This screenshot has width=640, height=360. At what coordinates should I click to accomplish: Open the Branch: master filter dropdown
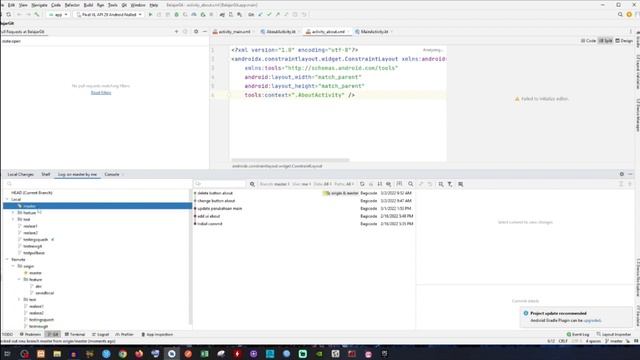[x=274, y=184]
